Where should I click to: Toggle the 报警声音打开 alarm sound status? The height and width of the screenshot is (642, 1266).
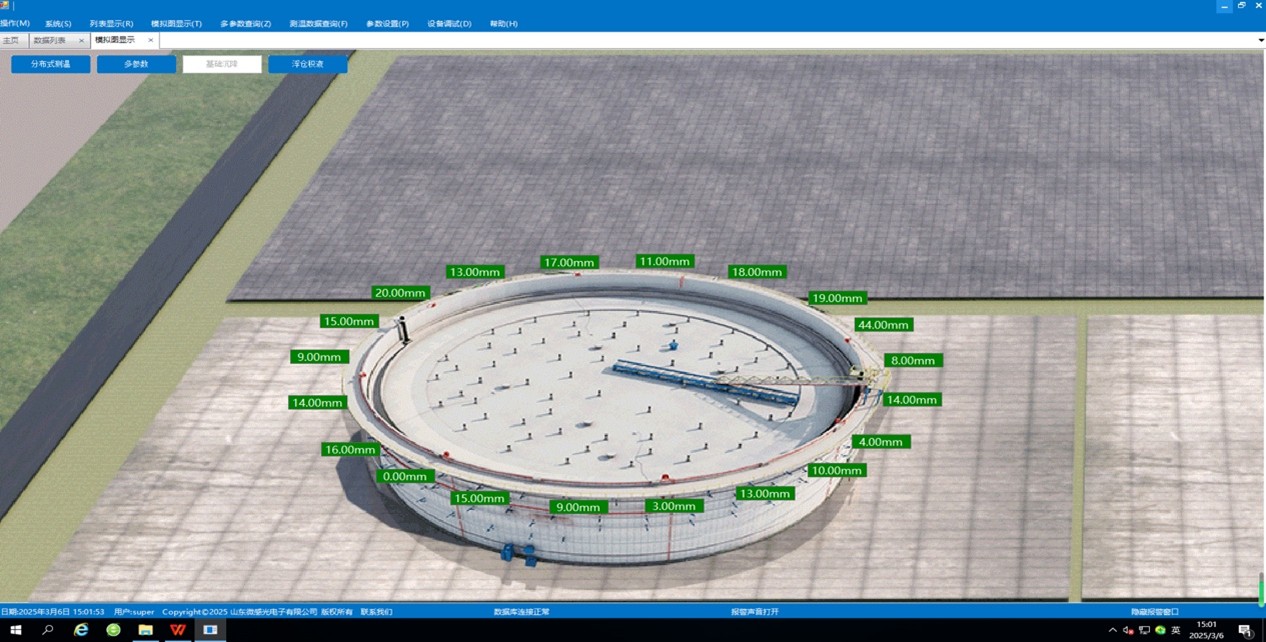tap(754, 611)
